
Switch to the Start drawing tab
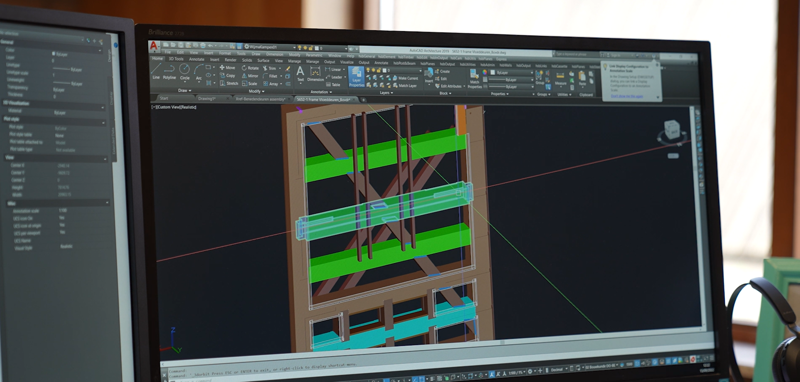[x=164, y=98]
